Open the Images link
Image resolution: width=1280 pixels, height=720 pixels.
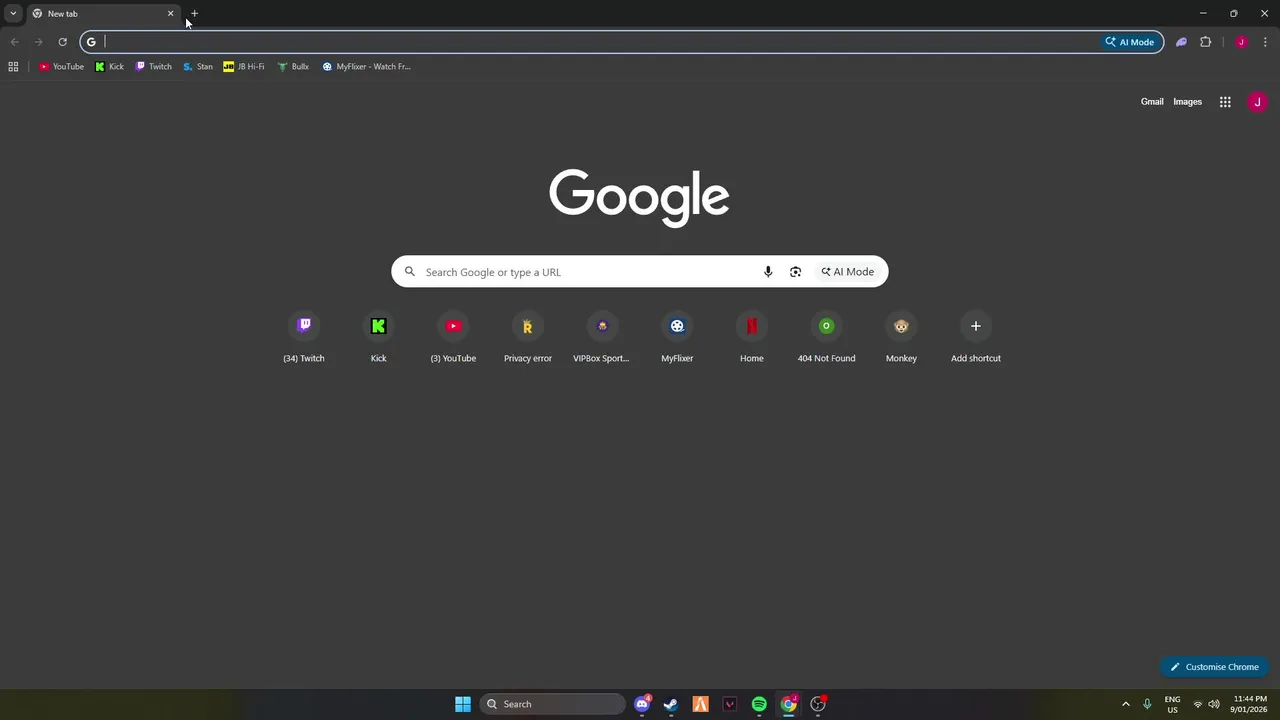[x=1187, y=102]
